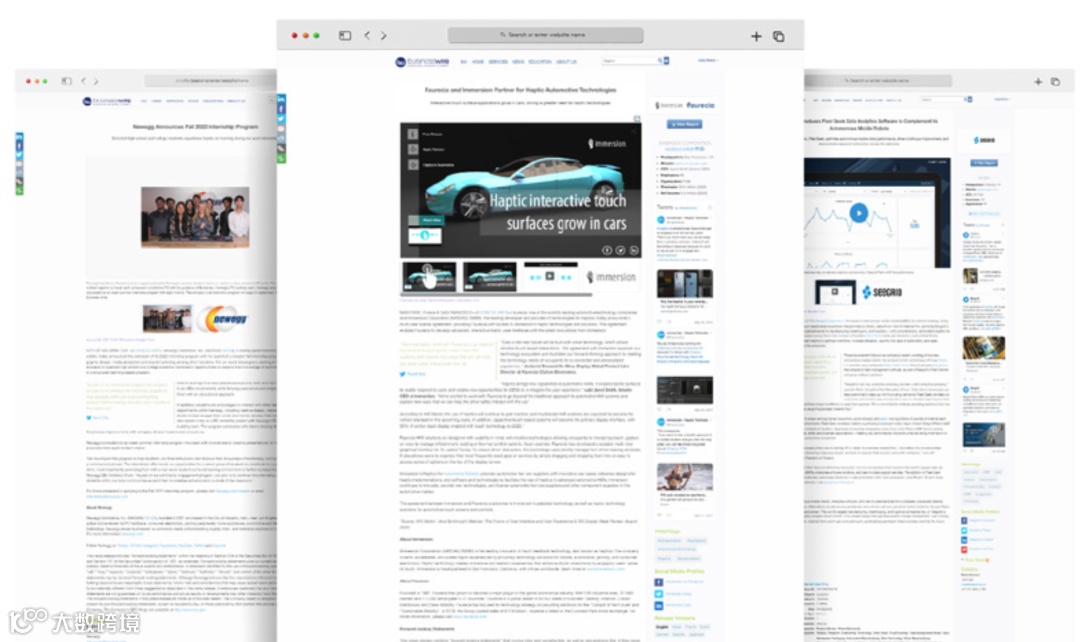
Task: Select the dashboard thumbnail in the right window
Action: [x=835, y=292]
